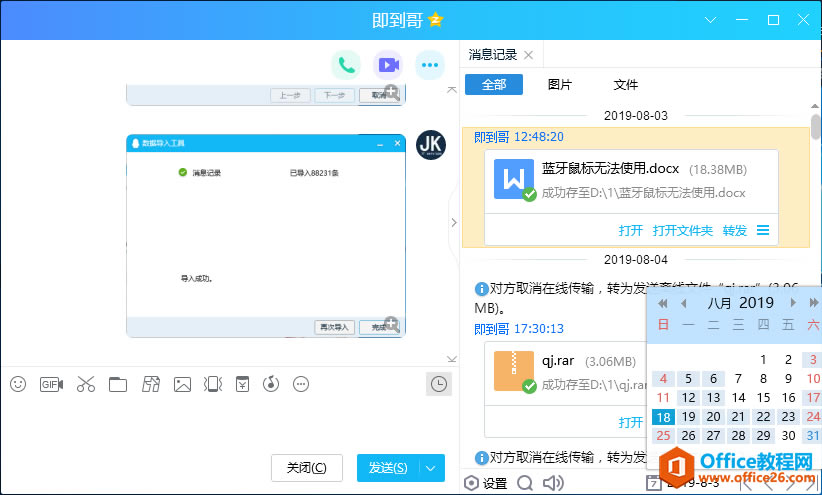
Task: Enlarge the 导入成功 screenshot with the magnifier
Action: (x=392, y=324)
